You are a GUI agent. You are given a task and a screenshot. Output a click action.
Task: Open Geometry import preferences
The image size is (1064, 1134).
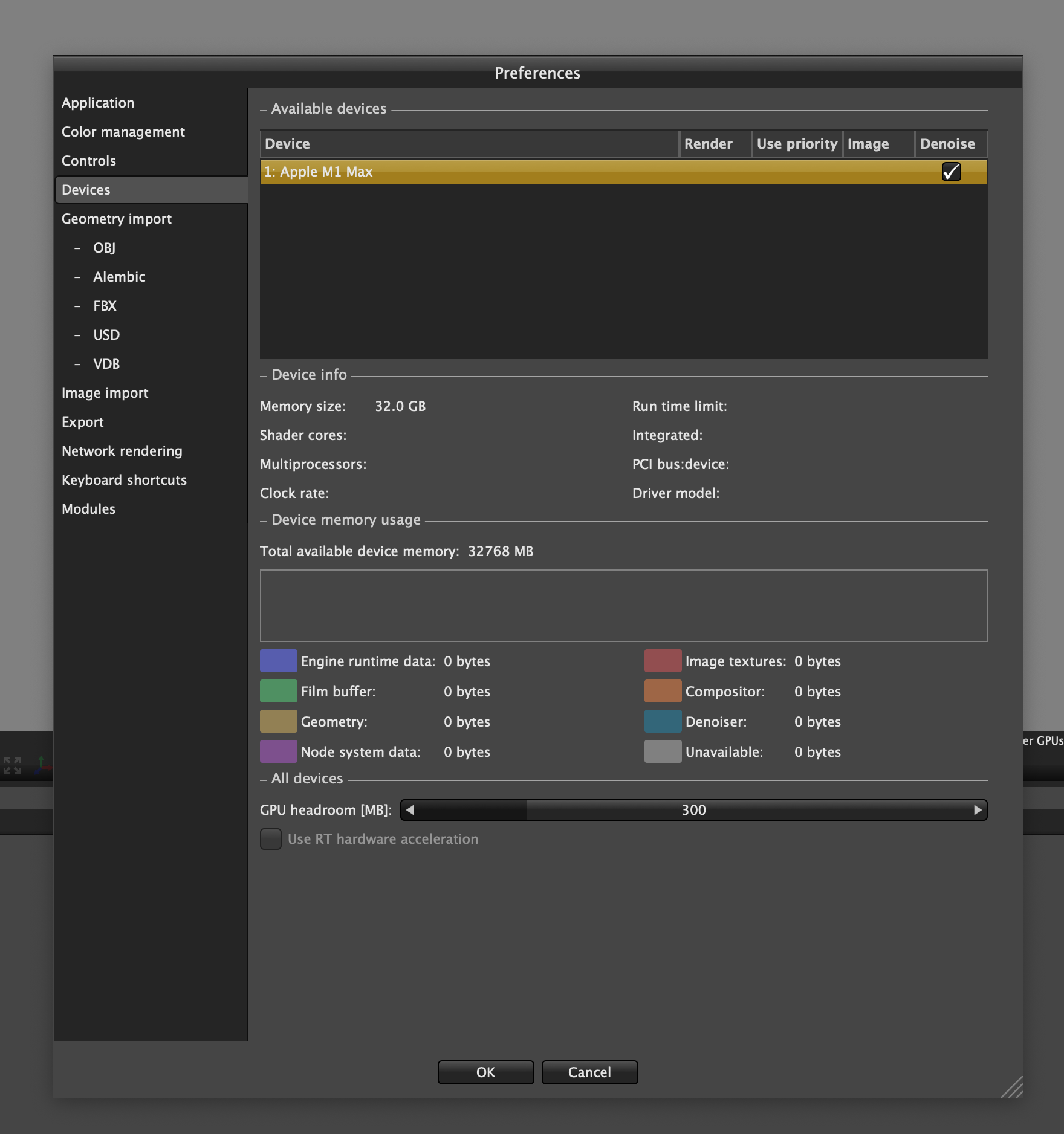[x=117, y=219]
